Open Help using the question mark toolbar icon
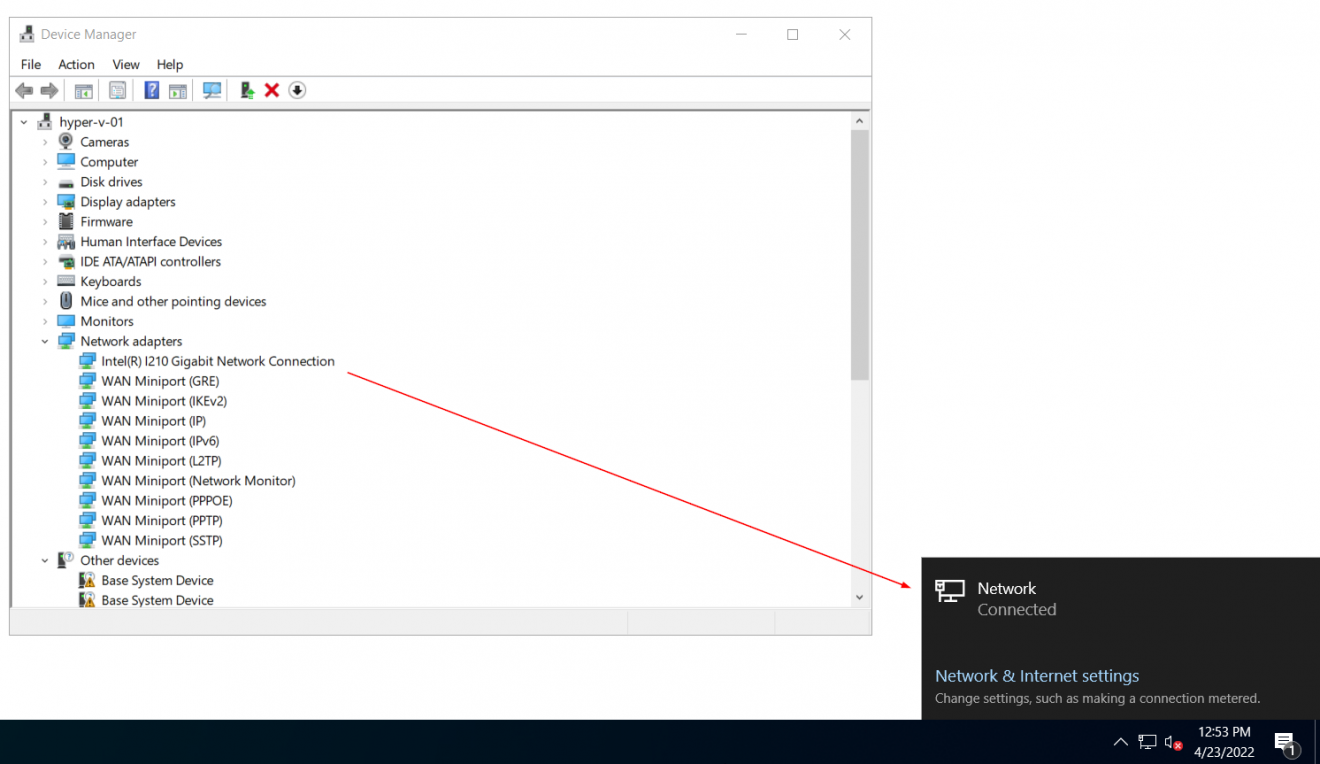This screenshot has height=764, width=1320. pyautogui.click(x=151, y=90)
